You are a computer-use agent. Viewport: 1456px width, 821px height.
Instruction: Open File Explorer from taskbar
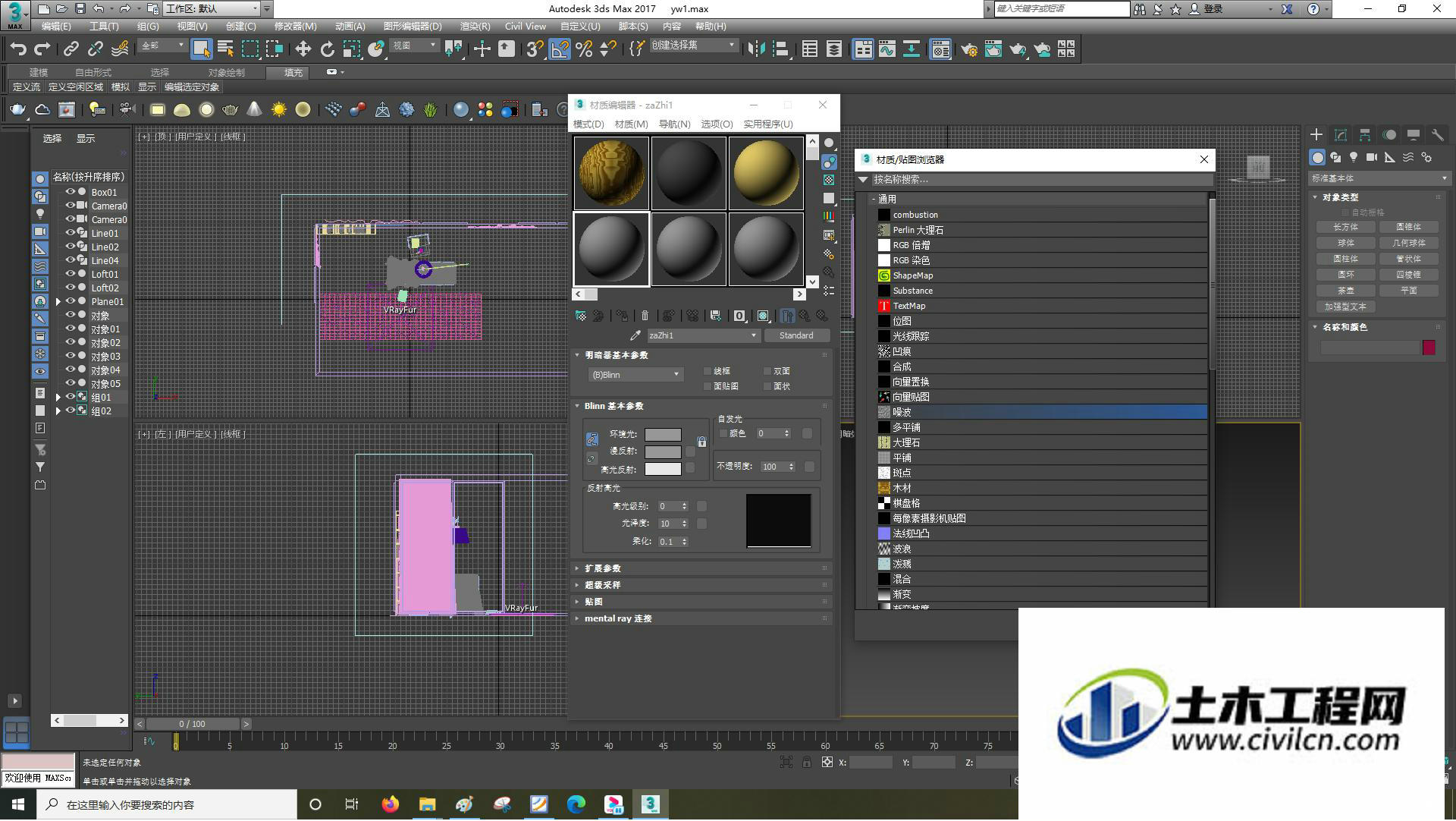click(427, 805)
